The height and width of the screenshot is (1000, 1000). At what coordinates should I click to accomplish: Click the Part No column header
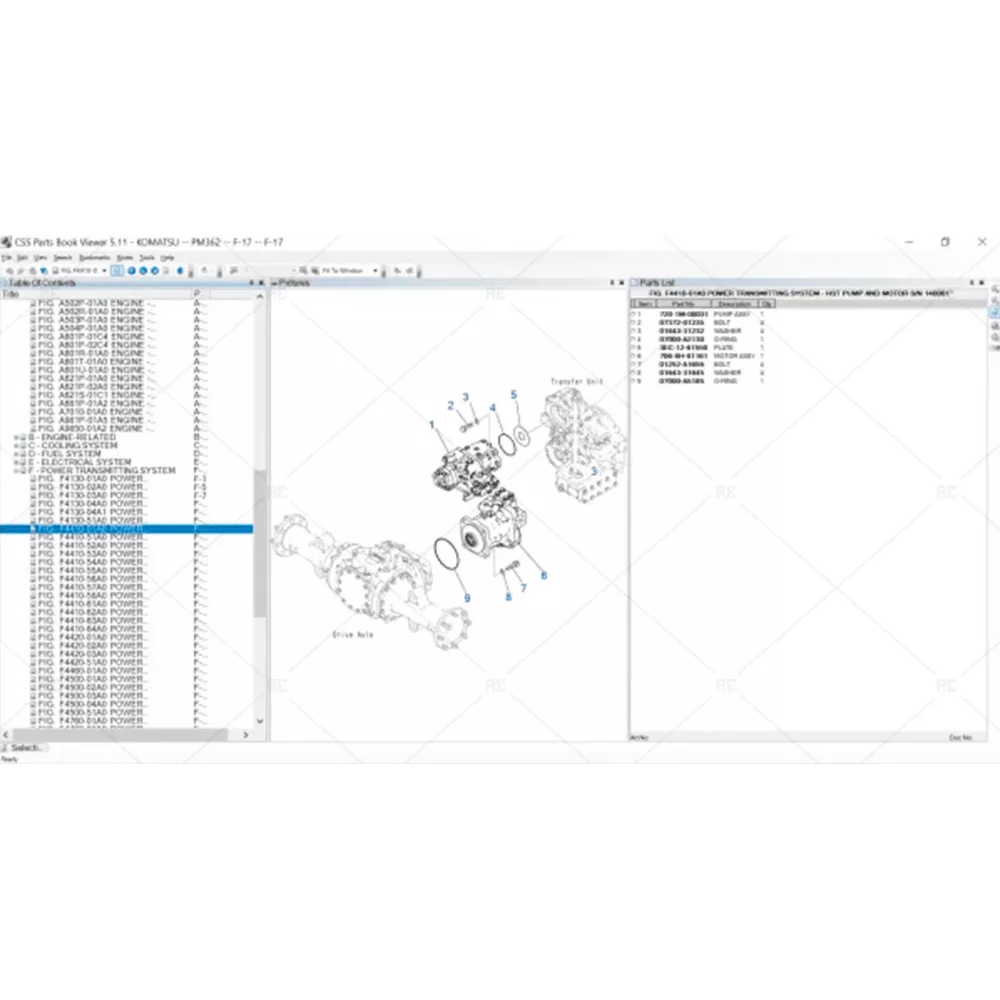pos(683,303)
